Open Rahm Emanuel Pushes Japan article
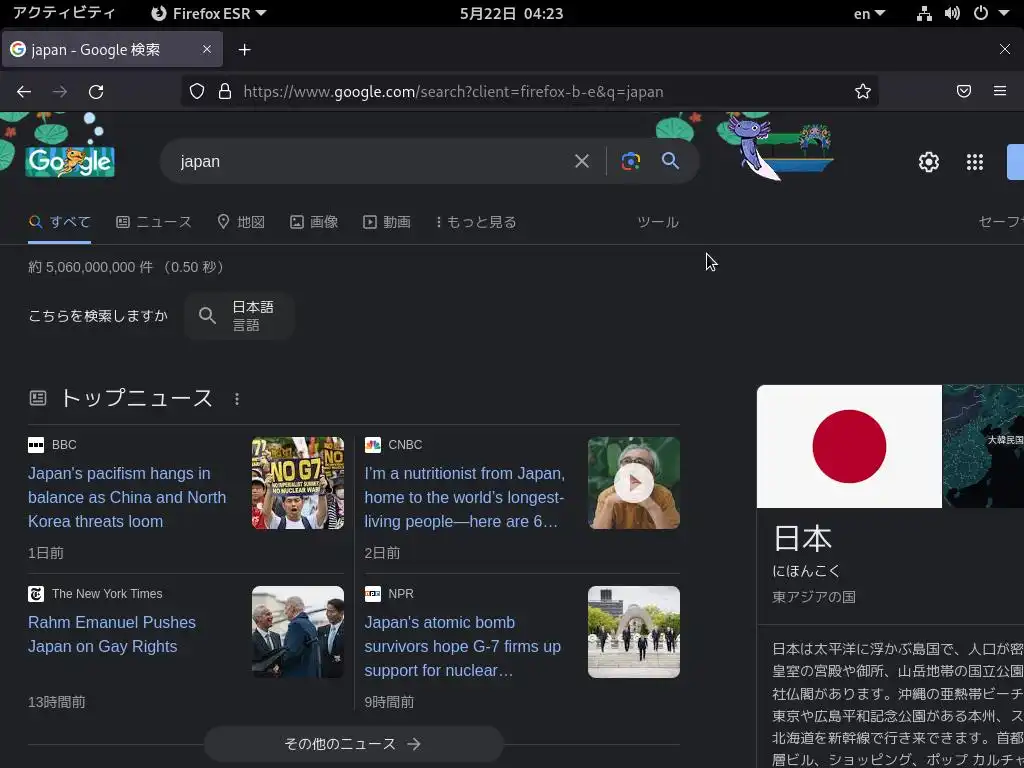The height and width of the screenshot is (768, 1024). [112, 634]
